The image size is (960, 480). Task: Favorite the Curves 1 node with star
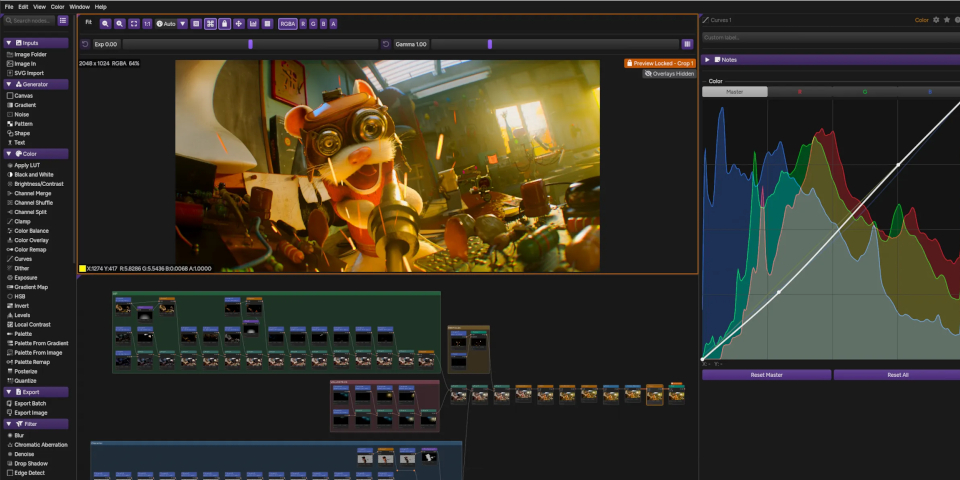[x=947, y=20]
